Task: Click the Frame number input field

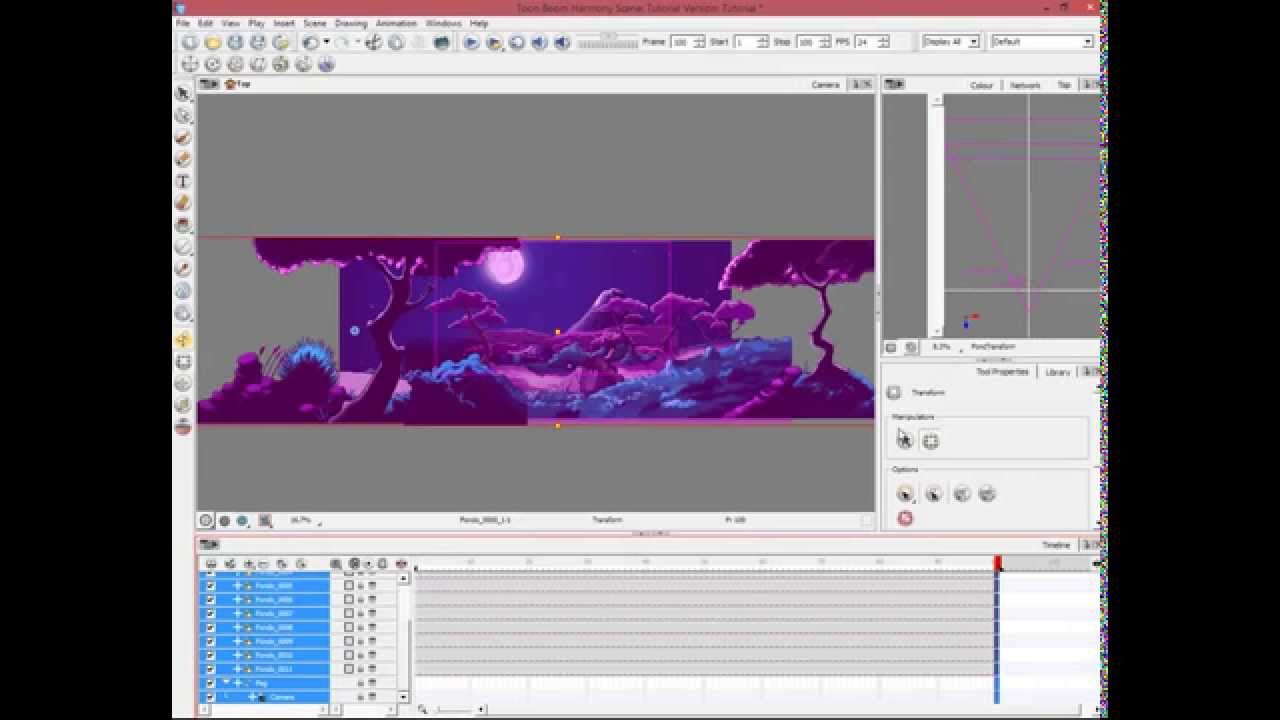Action: coord(682,42)
